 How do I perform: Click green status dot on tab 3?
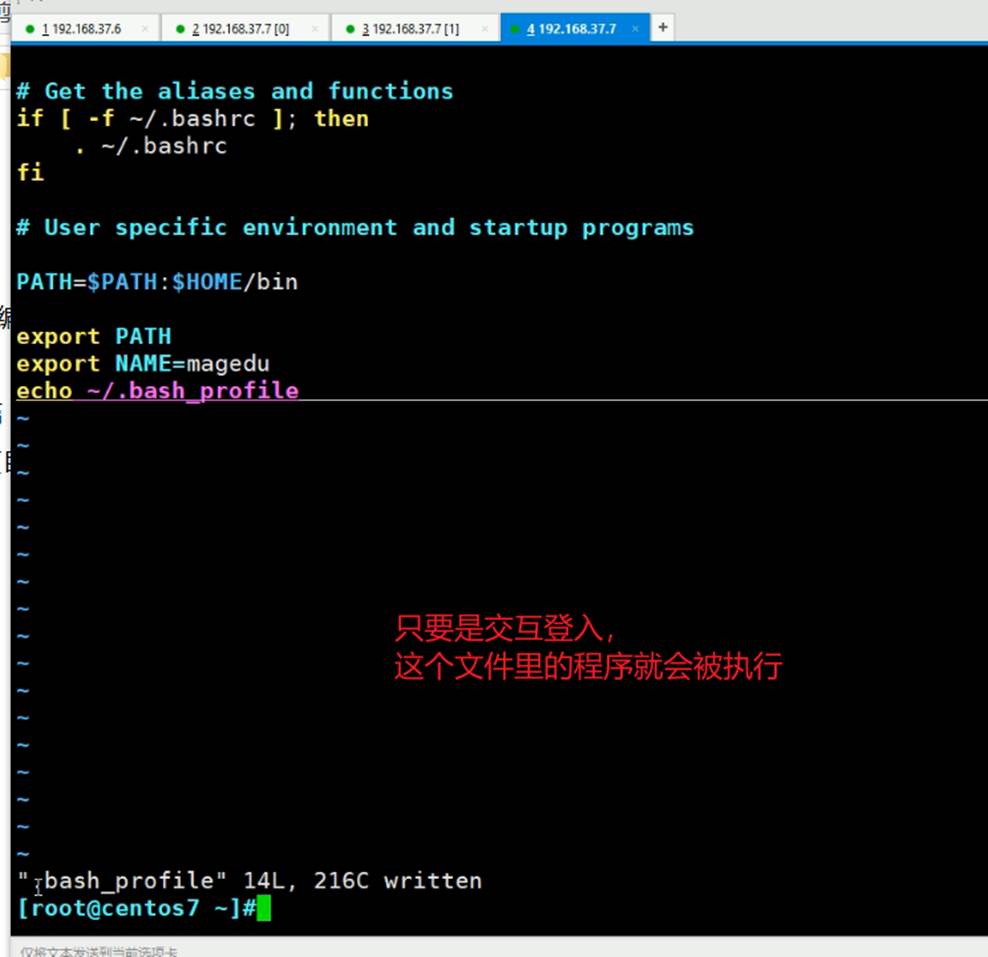click(350, 30)
